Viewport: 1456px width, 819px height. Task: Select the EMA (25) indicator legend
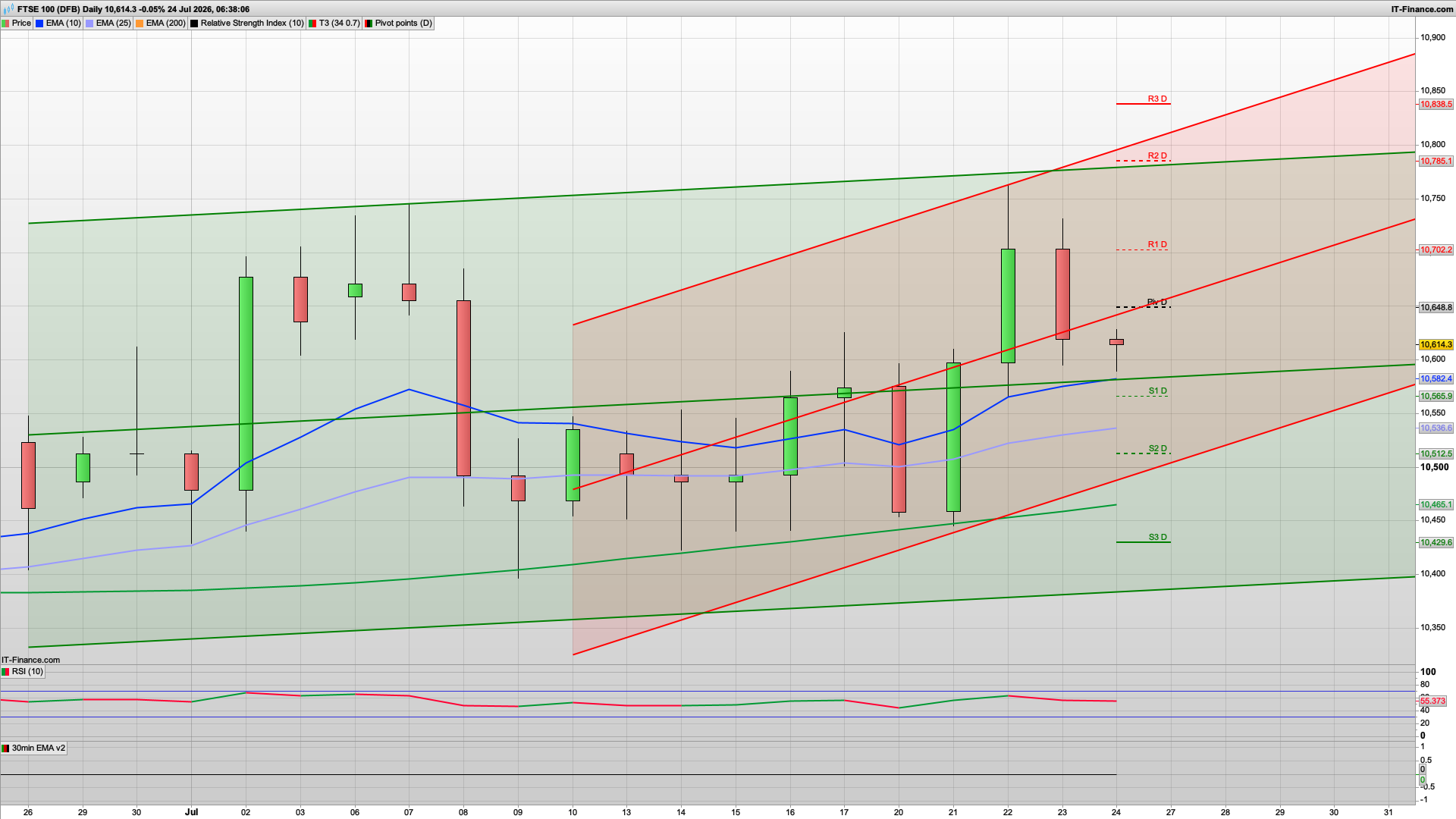click(108, 24)
